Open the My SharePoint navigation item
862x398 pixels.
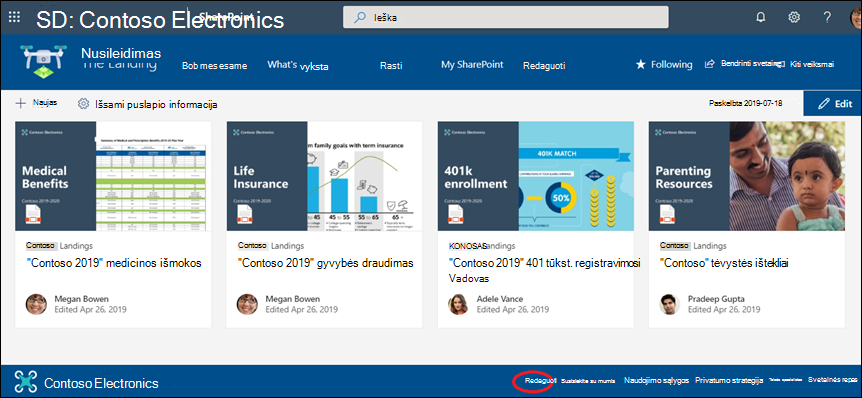point(472,65)
